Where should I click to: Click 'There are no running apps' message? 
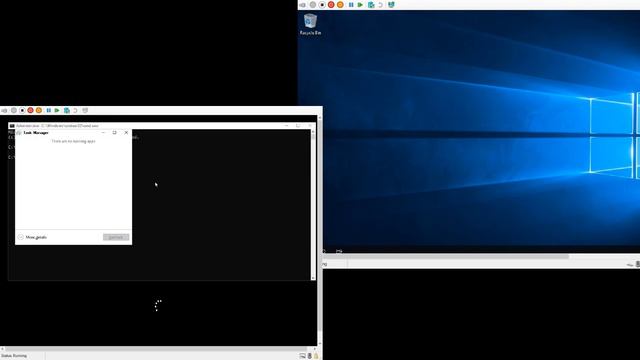(x=73, y=141)
